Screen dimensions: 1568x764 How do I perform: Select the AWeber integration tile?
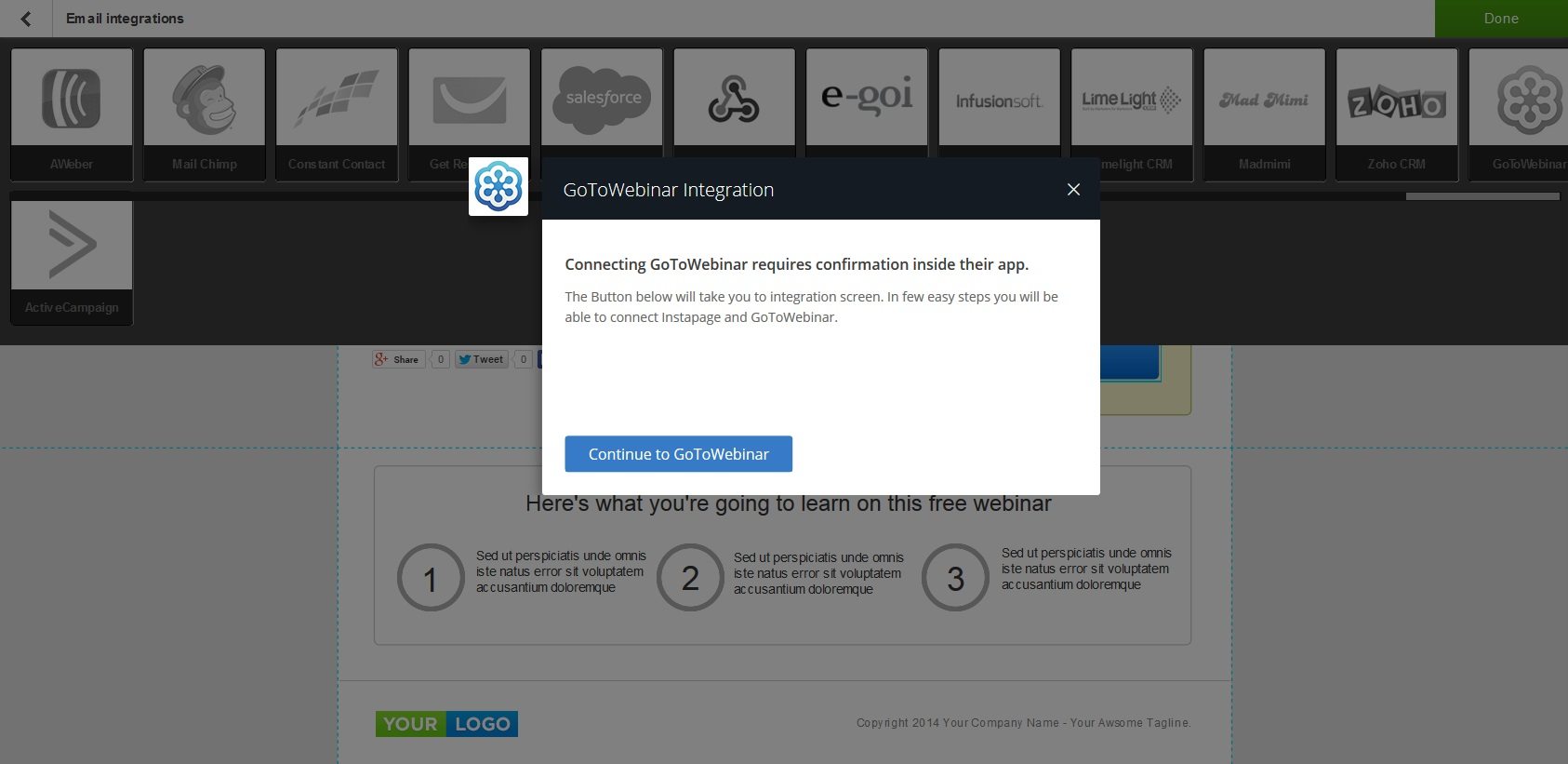(x=72, y=114)
